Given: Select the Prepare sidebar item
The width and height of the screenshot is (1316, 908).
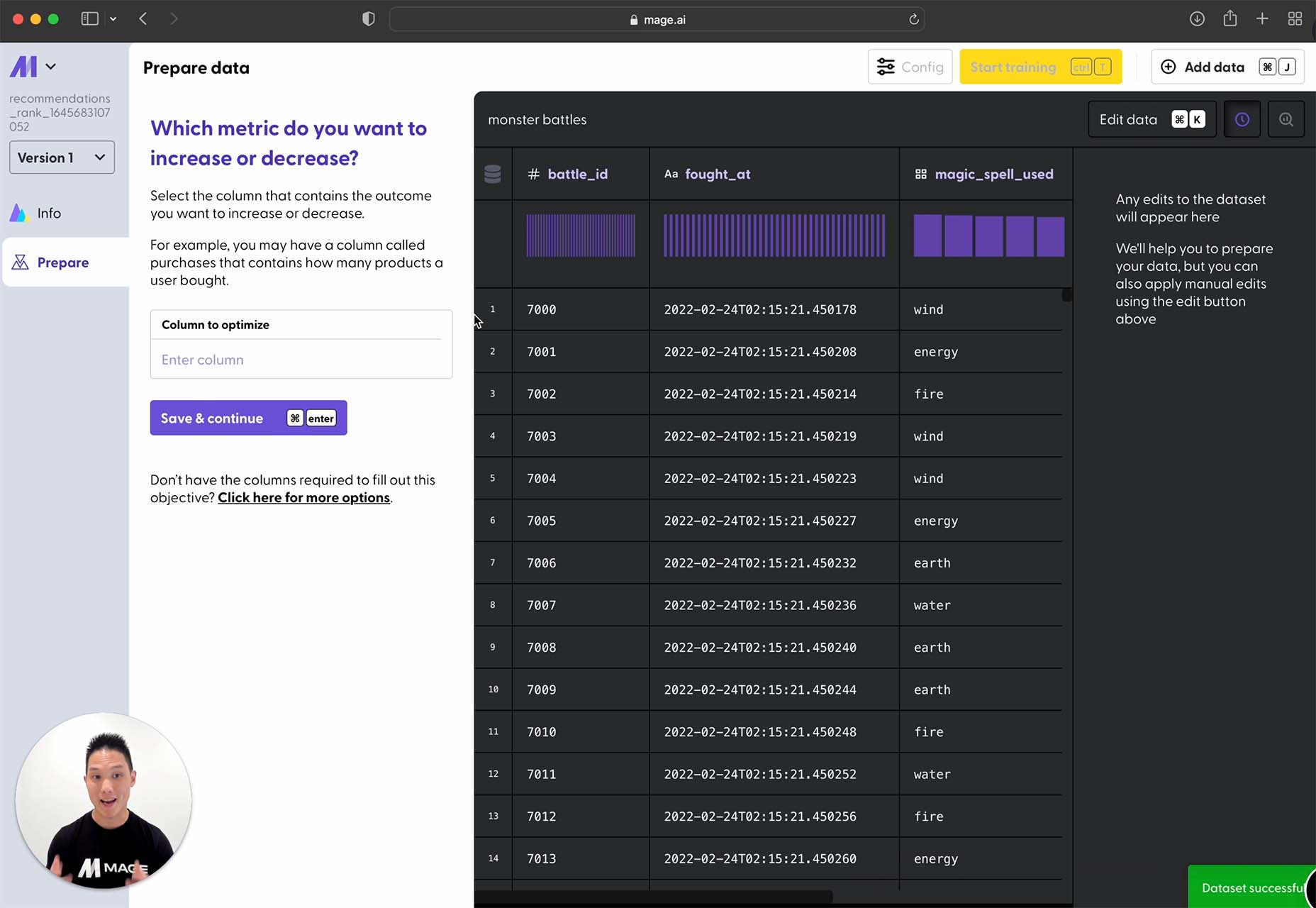Looking at the screenshot, I should point(65,262).
